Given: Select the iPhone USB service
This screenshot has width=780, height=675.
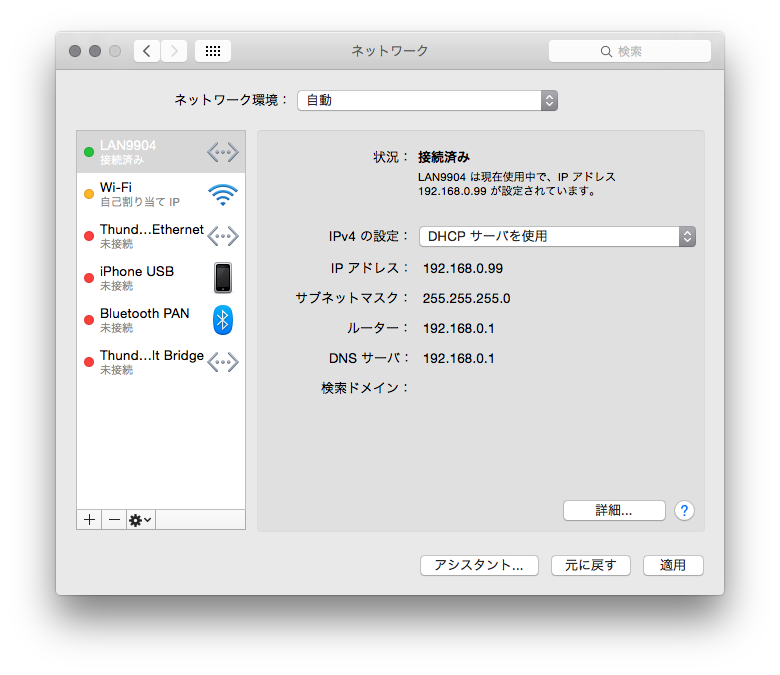Looking at the screenshot, I should coord(161,278).
